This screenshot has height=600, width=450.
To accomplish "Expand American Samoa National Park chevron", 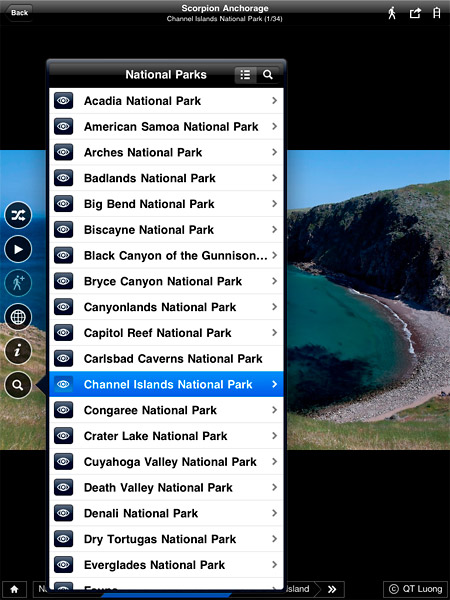I will [x=274, y=127].
